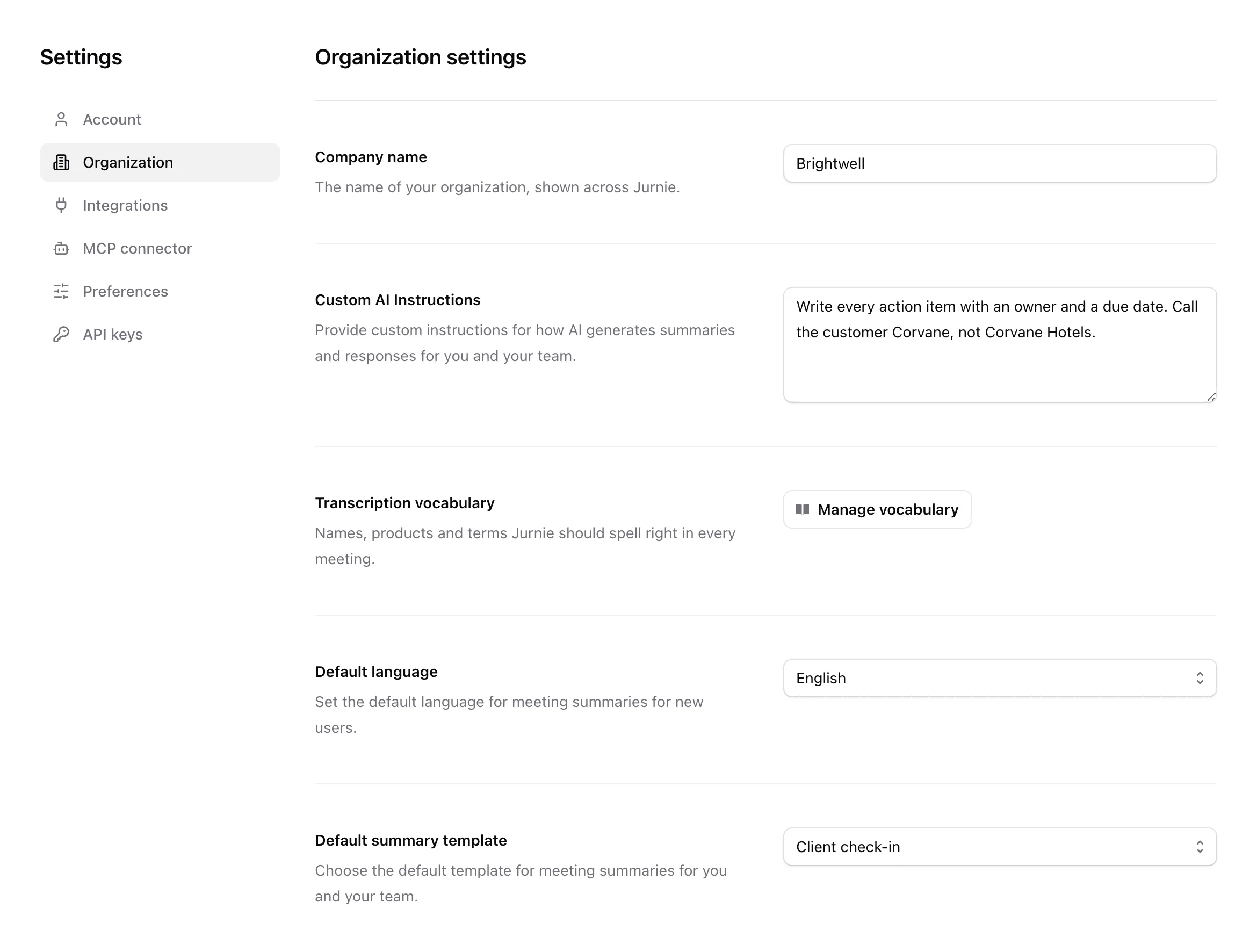Click the Company name label
The image size is (1257, 952).
tap(371, 157)
